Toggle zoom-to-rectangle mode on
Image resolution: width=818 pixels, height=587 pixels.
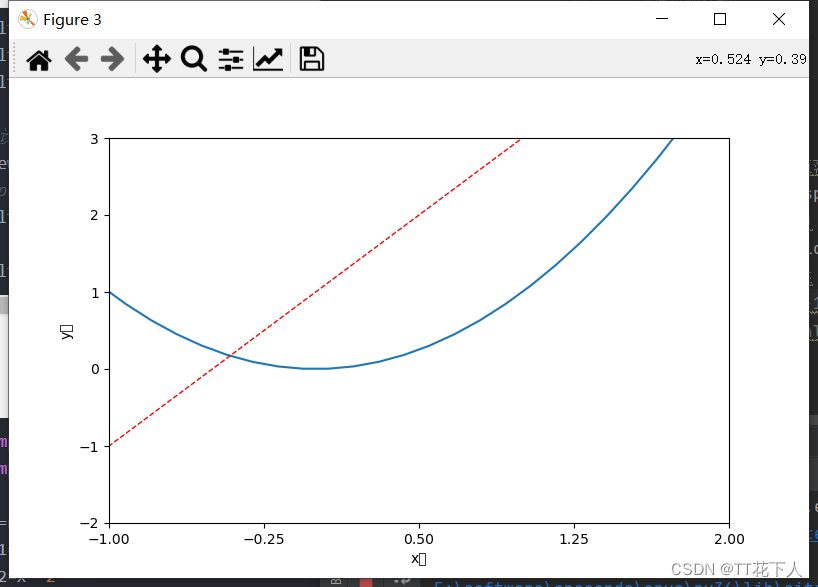[194, 59]
